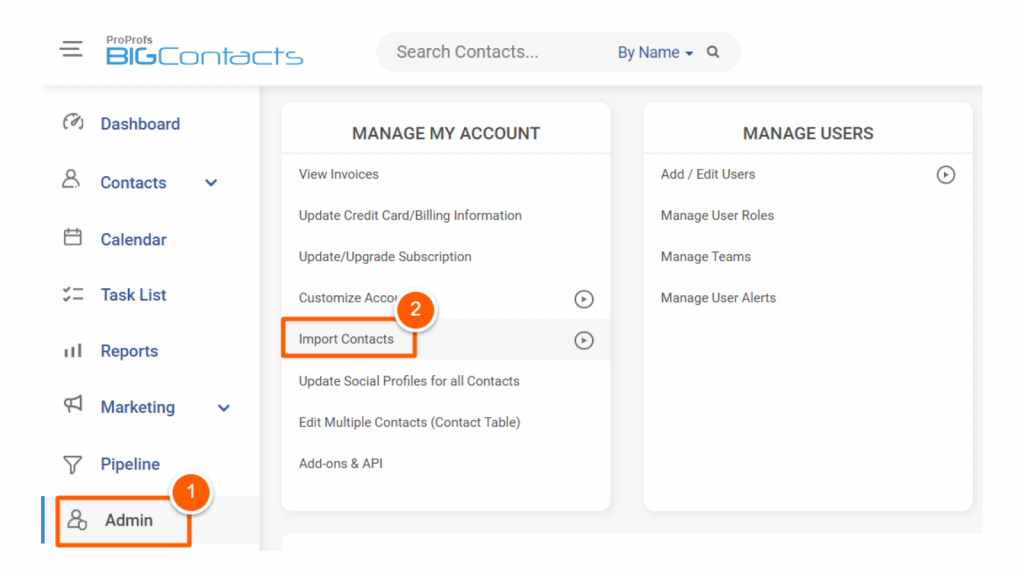Viewport: 1024px width, 576px height.
Task: Open View Invoices link
Action: [x=338, y=174]
